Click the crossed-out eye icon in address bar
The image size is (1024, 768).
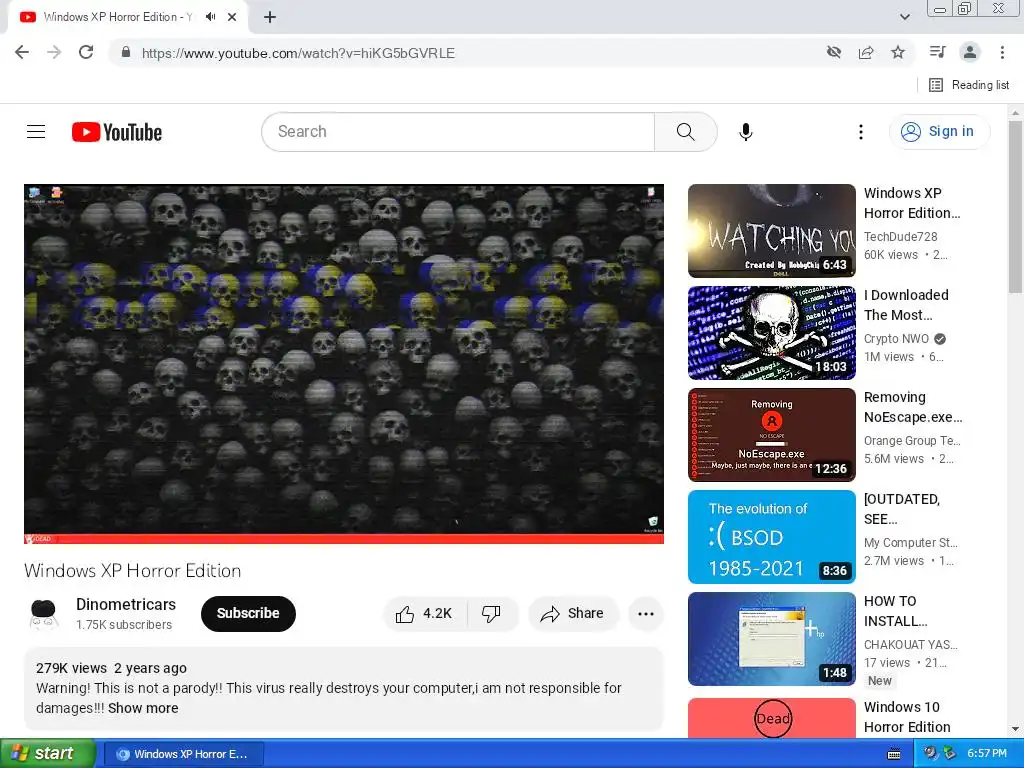833,52
